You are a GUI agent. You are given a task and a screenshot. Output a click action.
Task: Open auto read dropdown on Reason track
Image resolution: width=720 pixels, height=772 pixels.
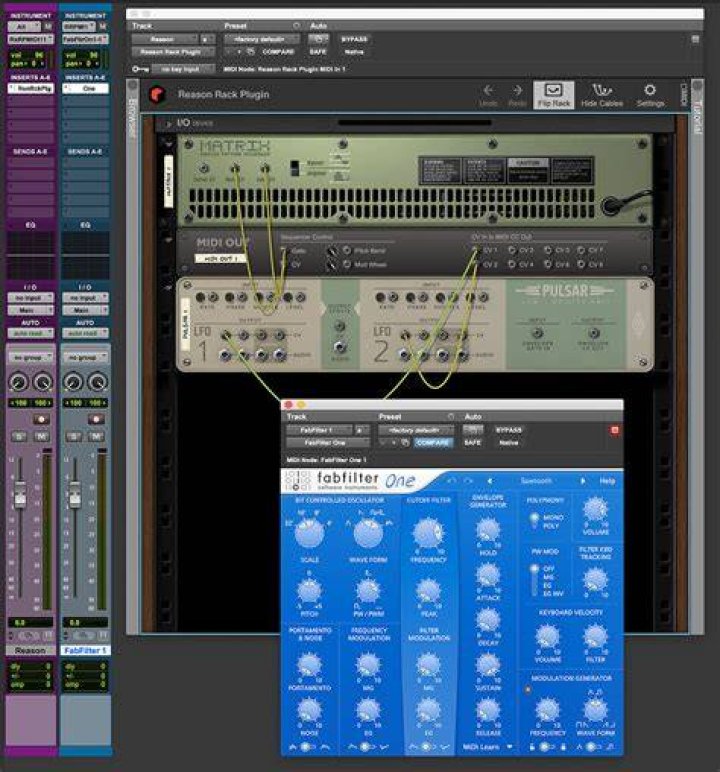coord(31,333)
